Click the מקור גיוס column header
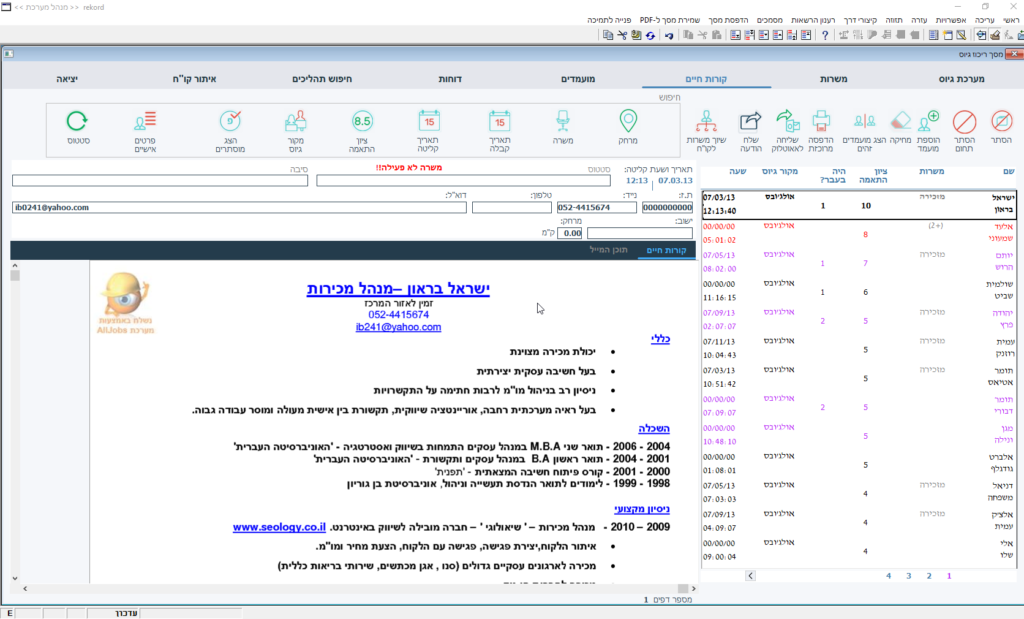This screenshot has height=619, width=1024. click(780, 172)
